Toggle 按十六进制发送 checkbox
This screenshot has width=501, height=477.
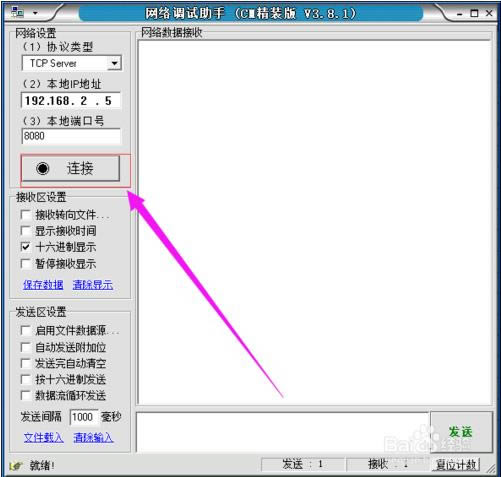point(26,379)
